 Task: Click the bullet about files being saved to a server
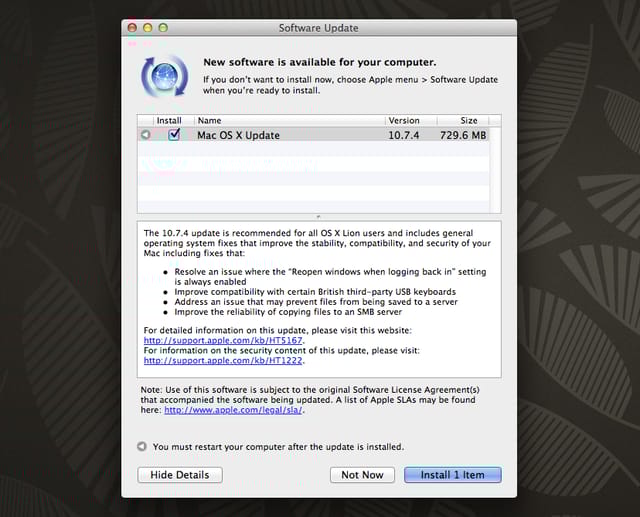coord(316,302)
